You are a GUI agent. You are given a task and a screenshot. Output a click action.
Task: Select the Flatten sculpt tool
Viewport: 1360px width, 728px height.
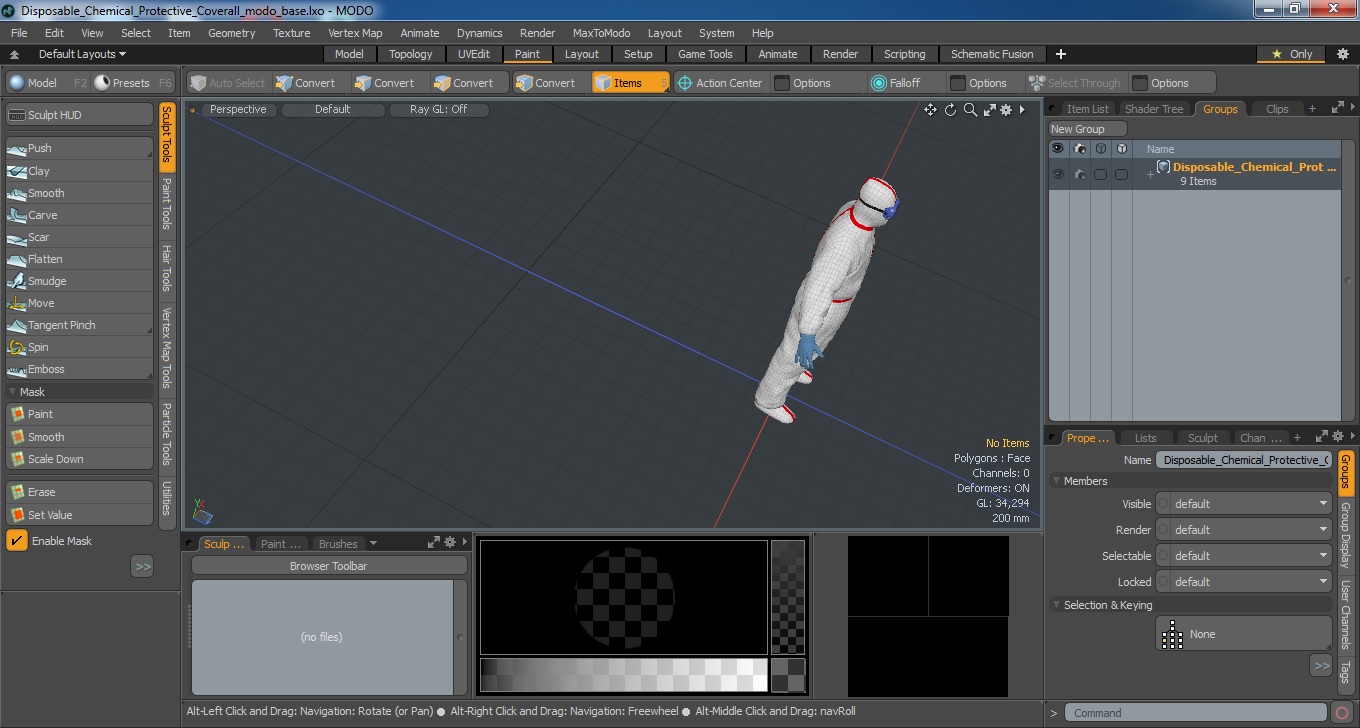(79, 259)
